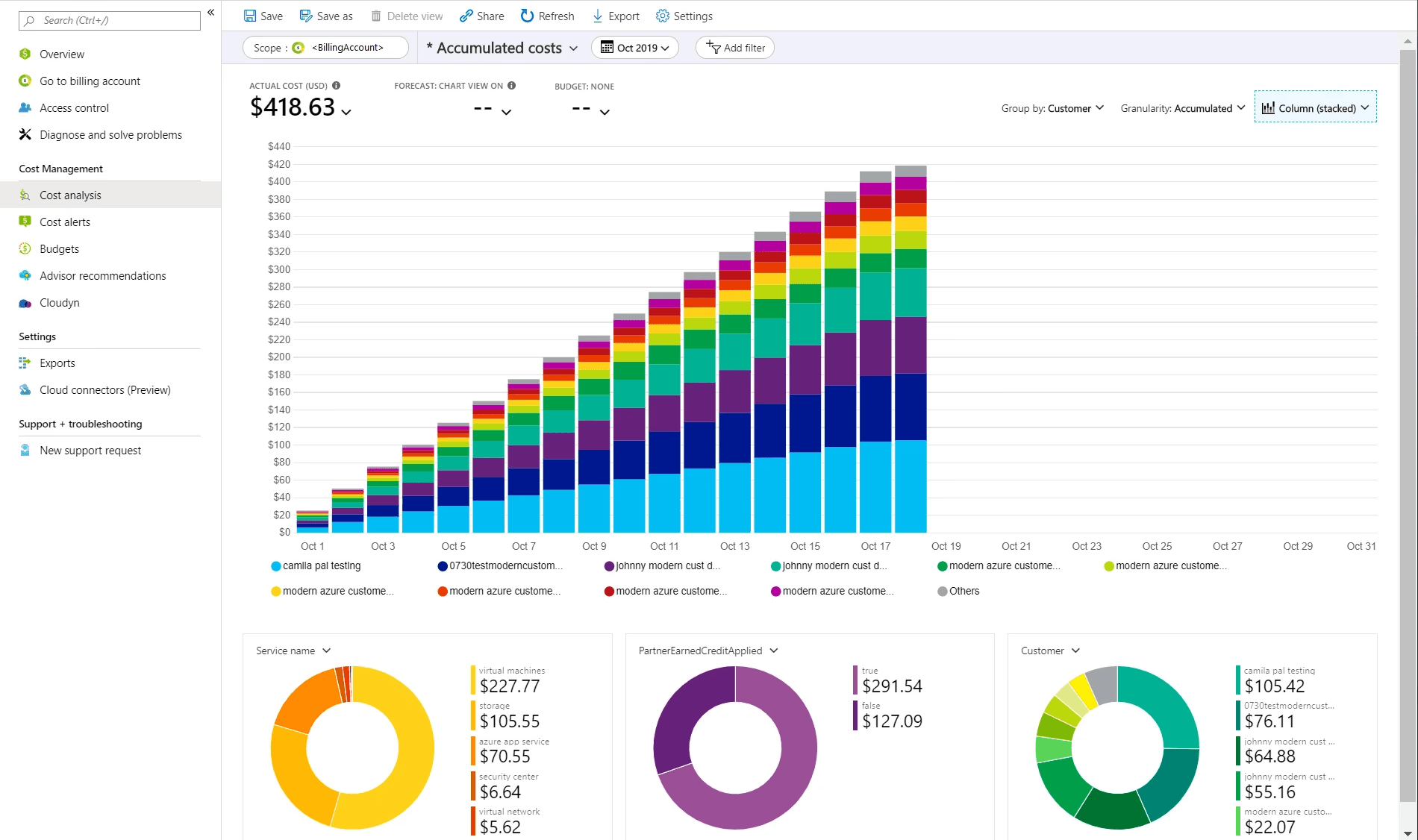Click the Oct 17 stacked column's light blue segment
The image size is (1418, 840).
point(875,486)
